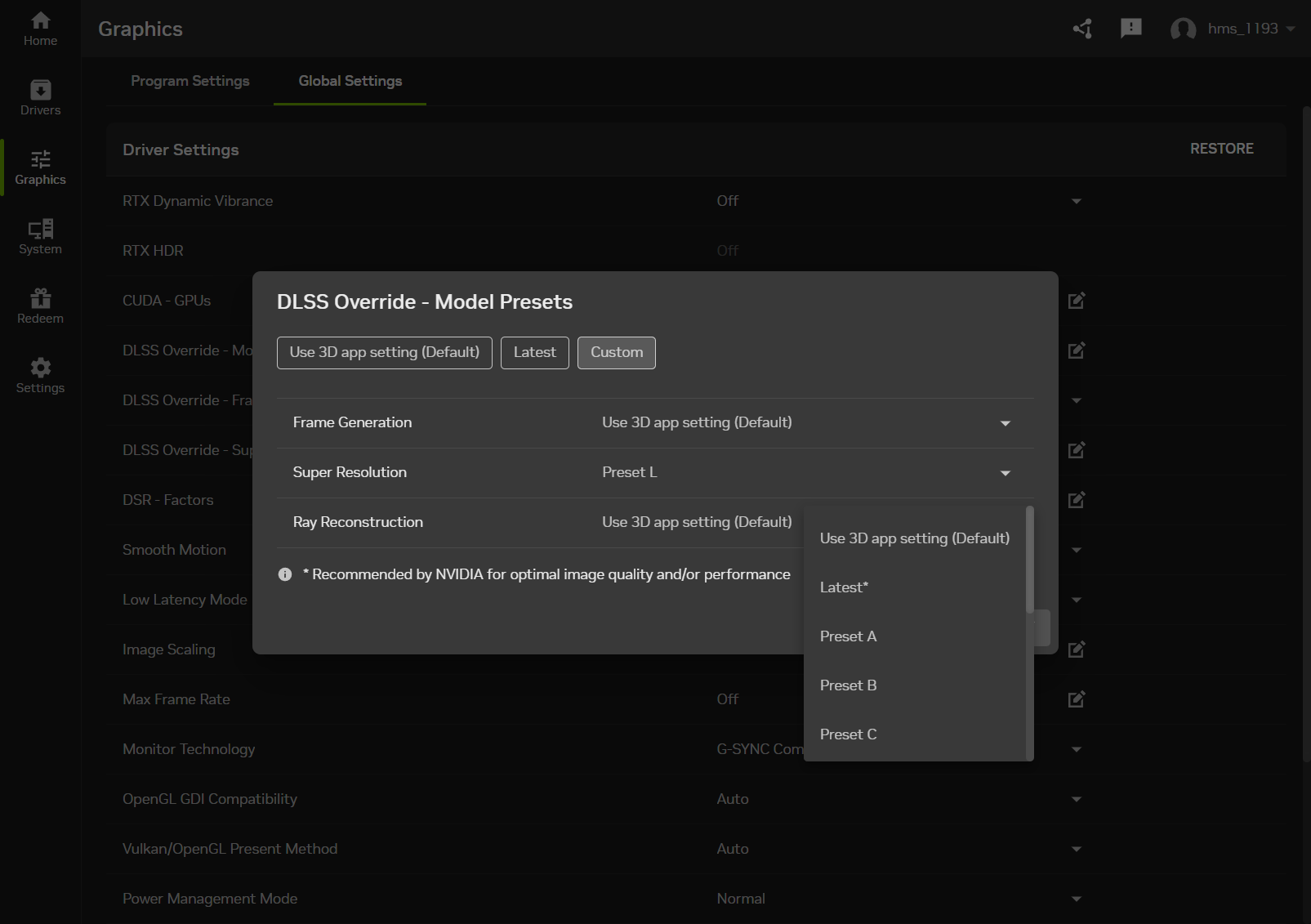
Task: Choose Use 3D app setting (Default) mode
Action: (x=384, y=352)
